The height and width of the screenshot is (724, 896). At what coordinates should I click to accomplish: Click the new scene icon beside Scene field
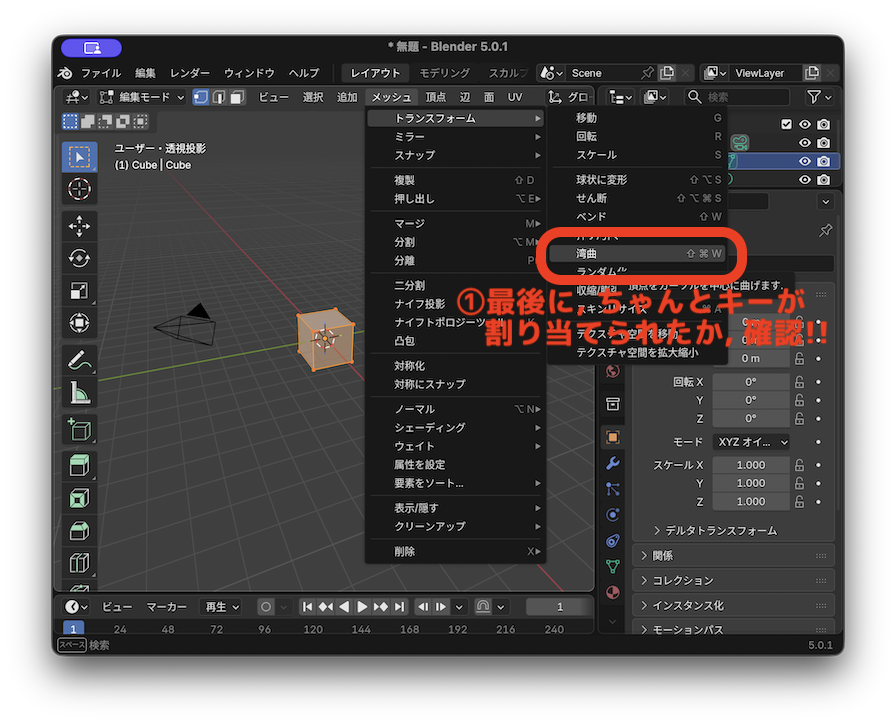pyautogui.click(x=667, y=73)
